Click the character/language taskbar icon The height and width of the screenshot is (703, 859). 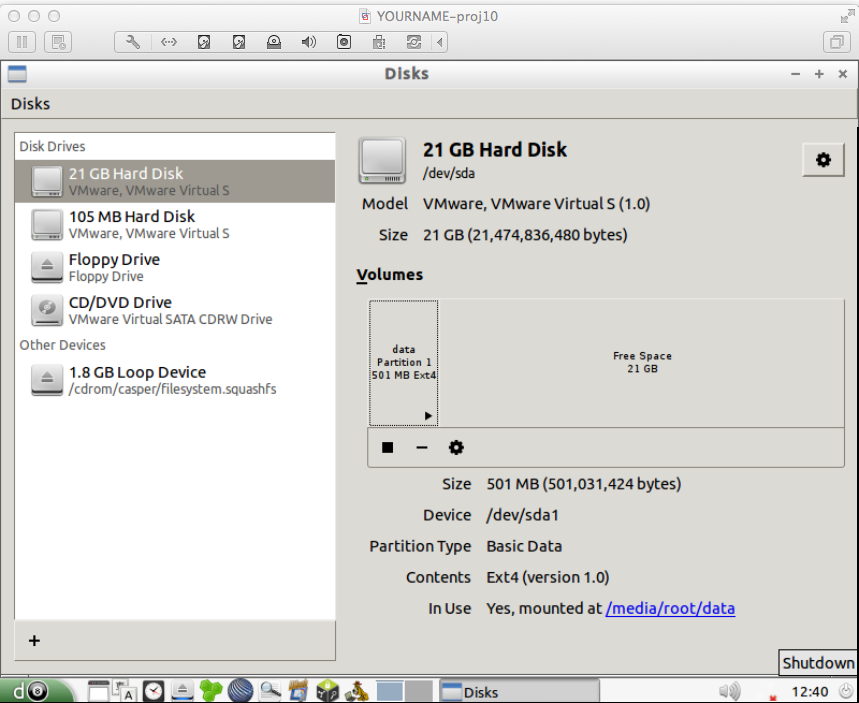125,691
